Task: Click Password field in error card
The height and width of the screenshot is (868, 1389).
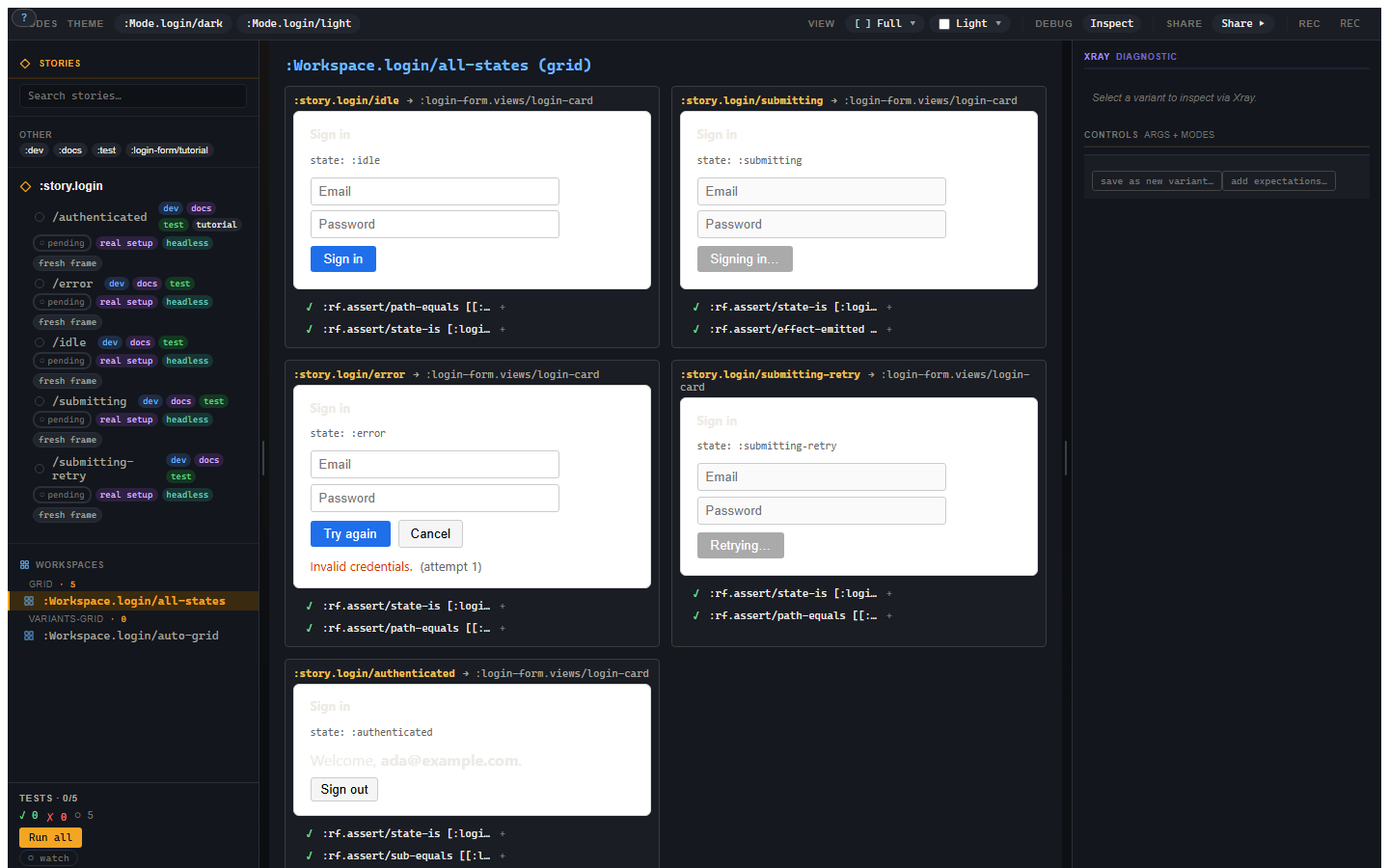Action: (435, 498)
